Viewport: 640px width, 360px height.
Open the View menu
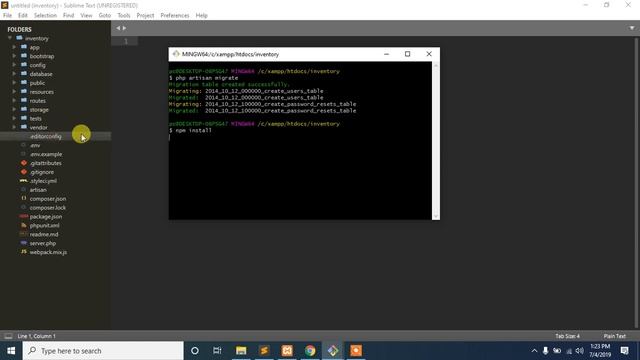tap(86, 15)
